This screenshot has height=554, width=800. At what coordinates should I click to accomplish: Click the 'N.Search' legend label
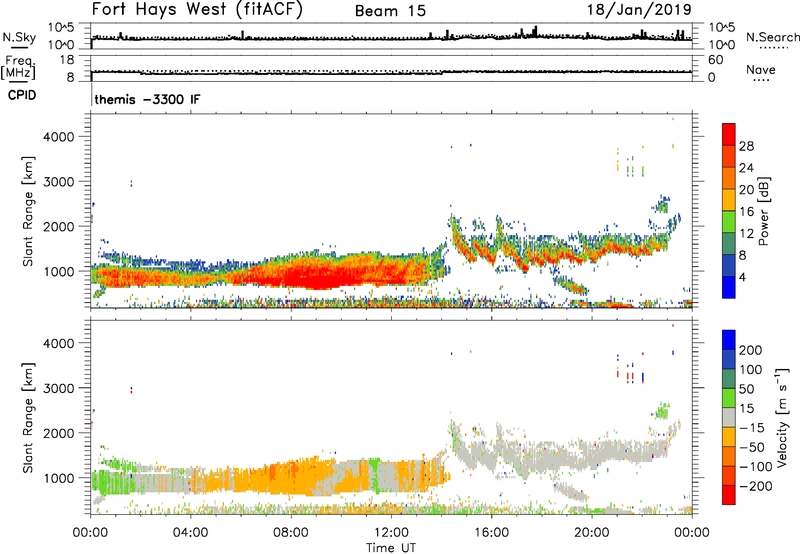[x=772, y=37]
